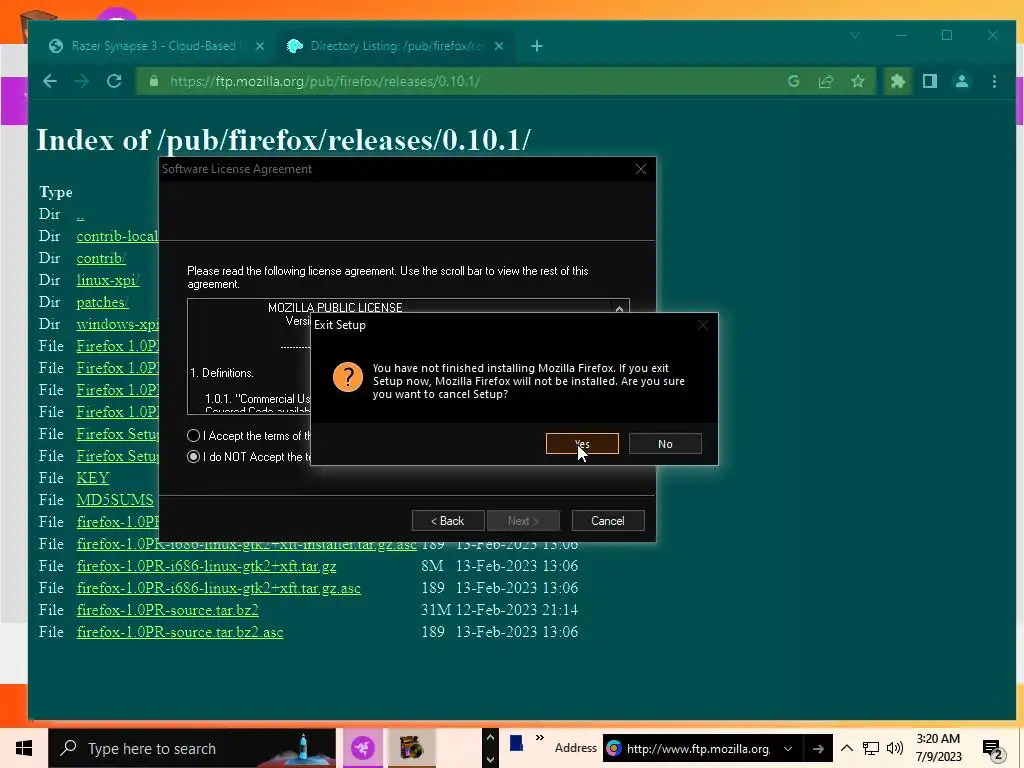1024x768 pixels.
Task: Open the camera-like taskbar app icon
Action: coord(411,748)
